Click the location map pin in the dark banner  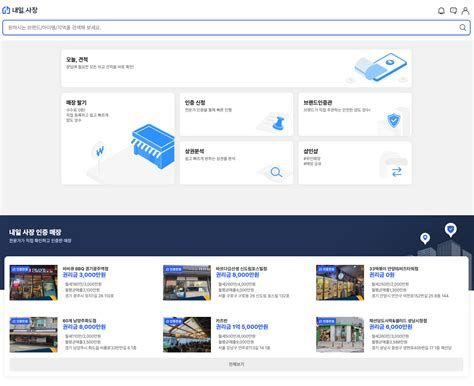pyautogui.click(x=425, y=238)
